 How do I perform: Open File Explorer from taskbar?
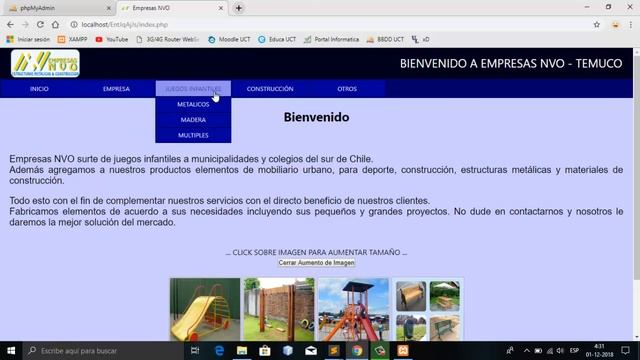tap(242, 351)
